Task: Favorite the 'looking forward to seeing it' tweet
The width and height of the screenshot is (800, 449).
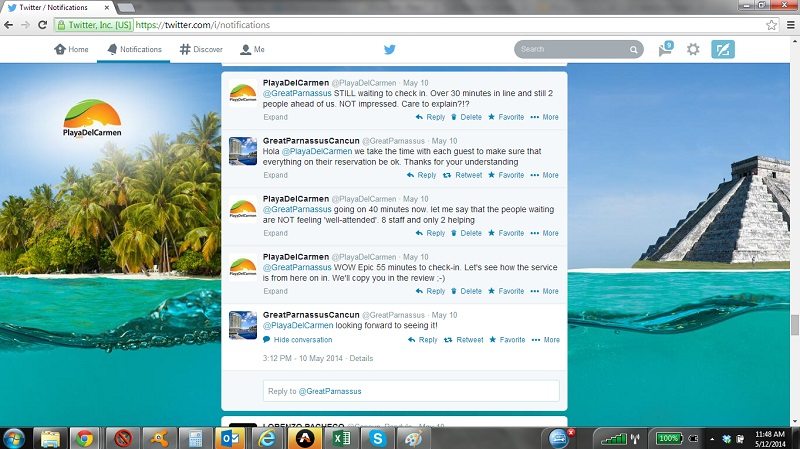Action: 507,340
